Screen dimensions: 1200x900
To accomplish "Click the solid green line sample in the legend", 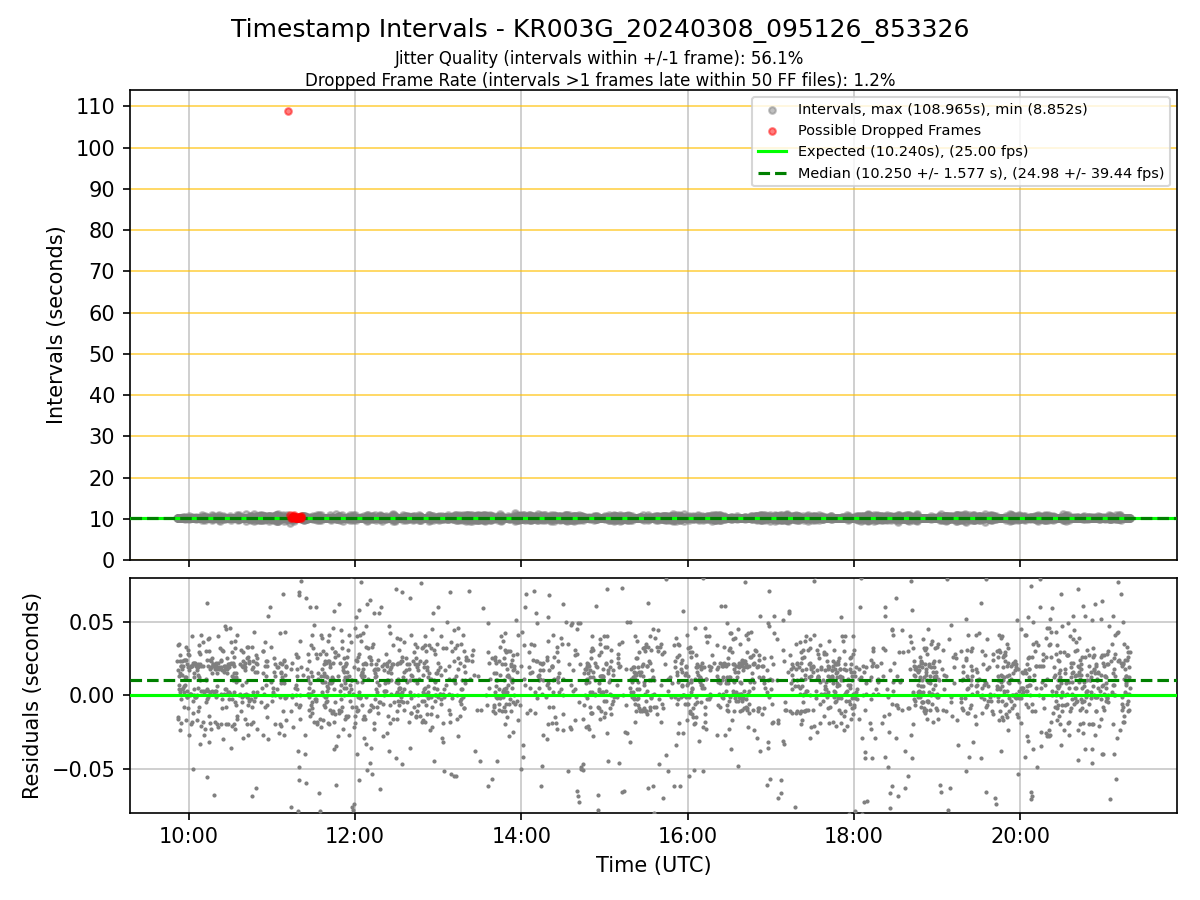I will pos(772,152).
